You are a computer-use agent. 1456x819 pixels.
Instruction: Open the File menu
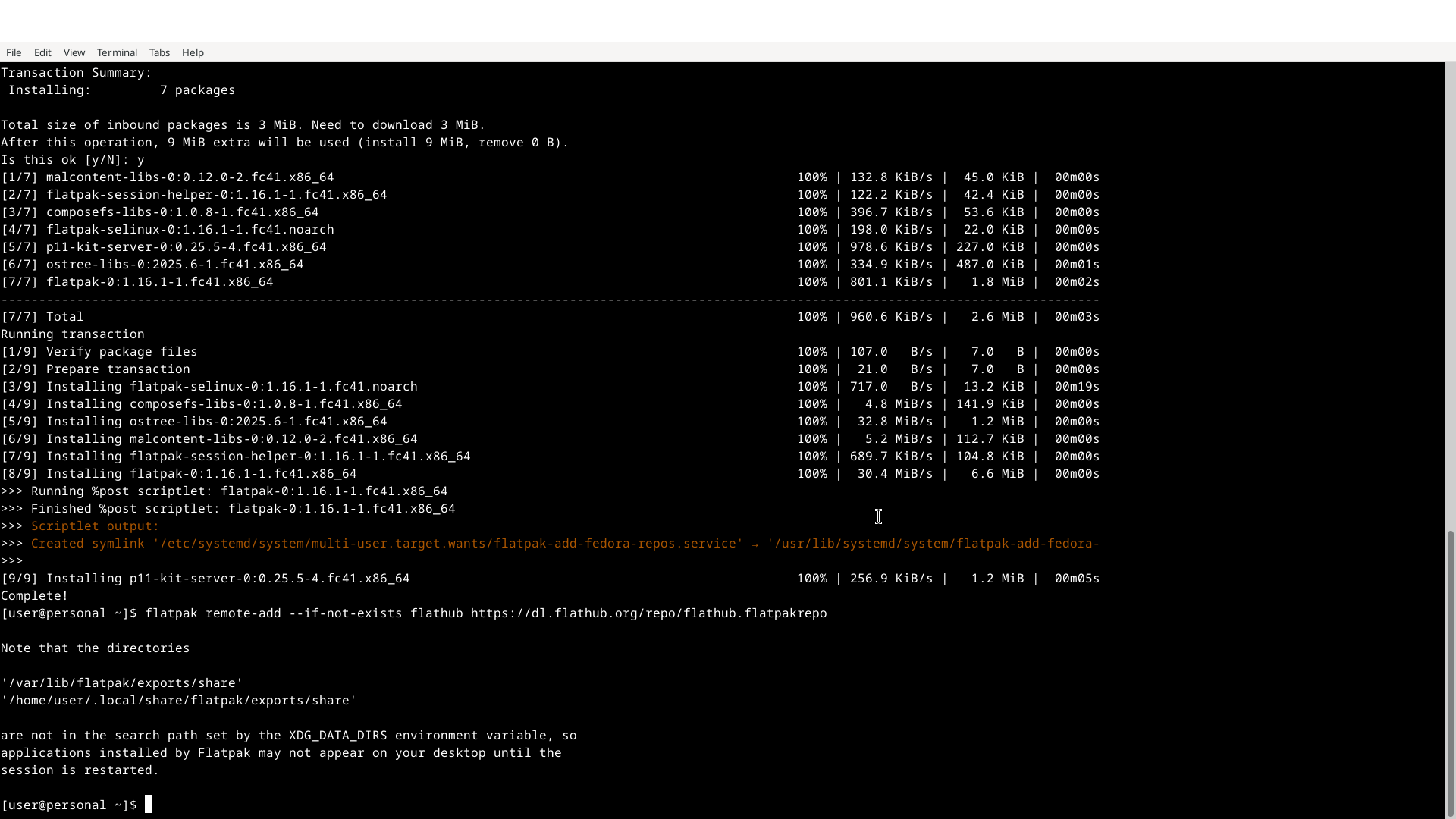(x=14, y=52)
